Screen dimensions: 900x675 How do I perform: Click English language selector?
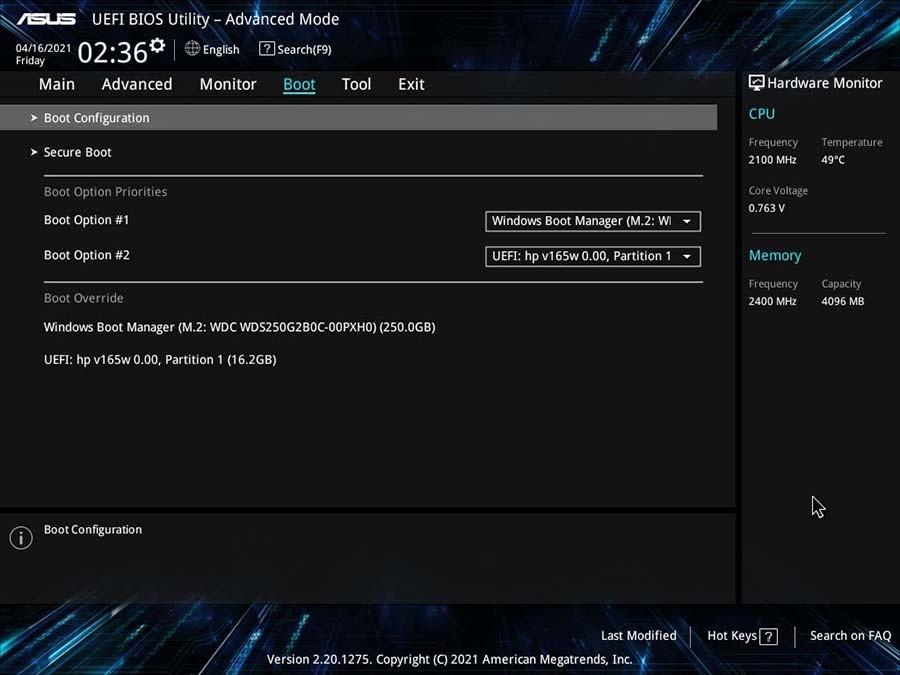coord(221,50)
